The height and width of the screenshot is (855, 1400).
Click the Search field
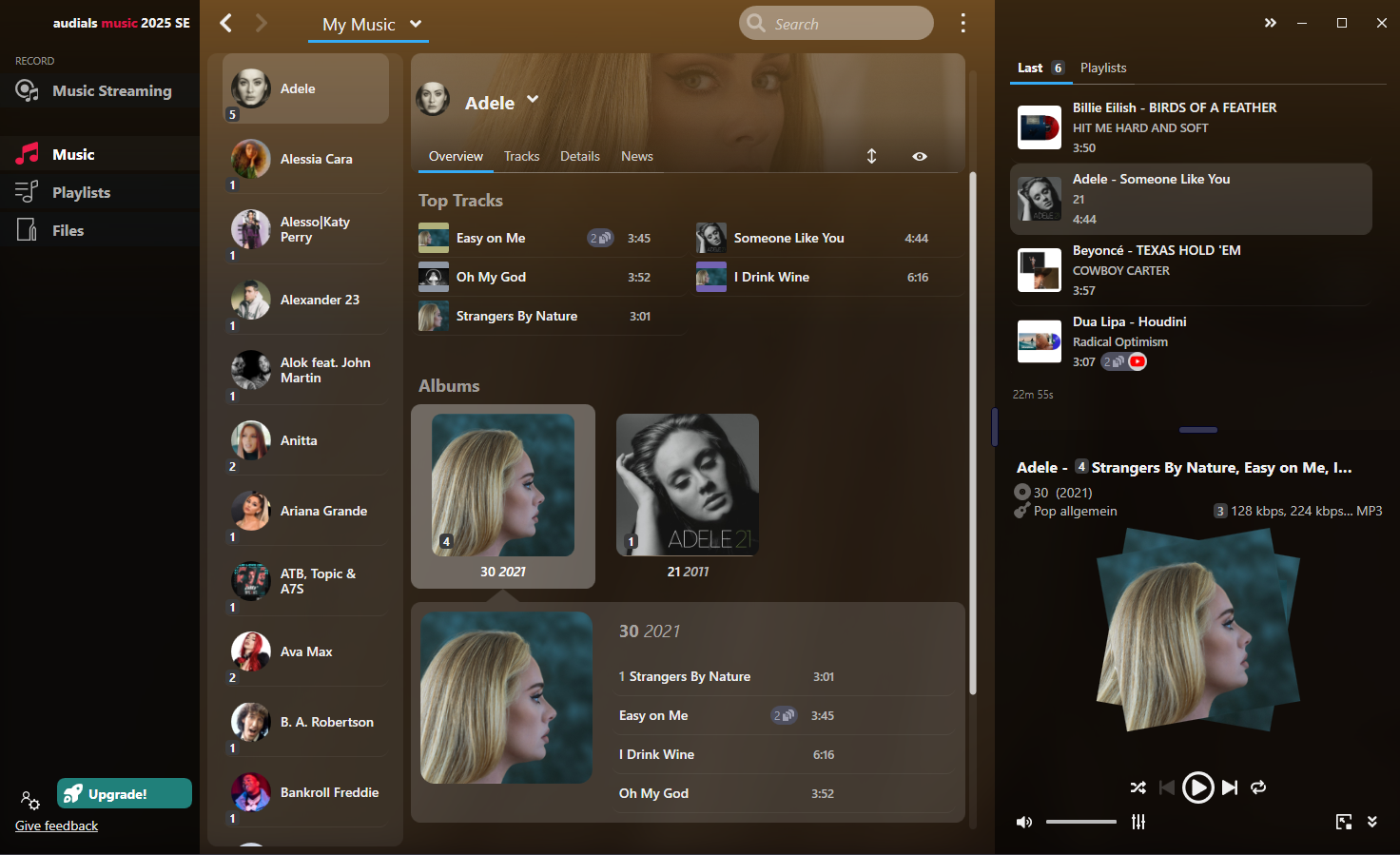(x=836, y=23)
